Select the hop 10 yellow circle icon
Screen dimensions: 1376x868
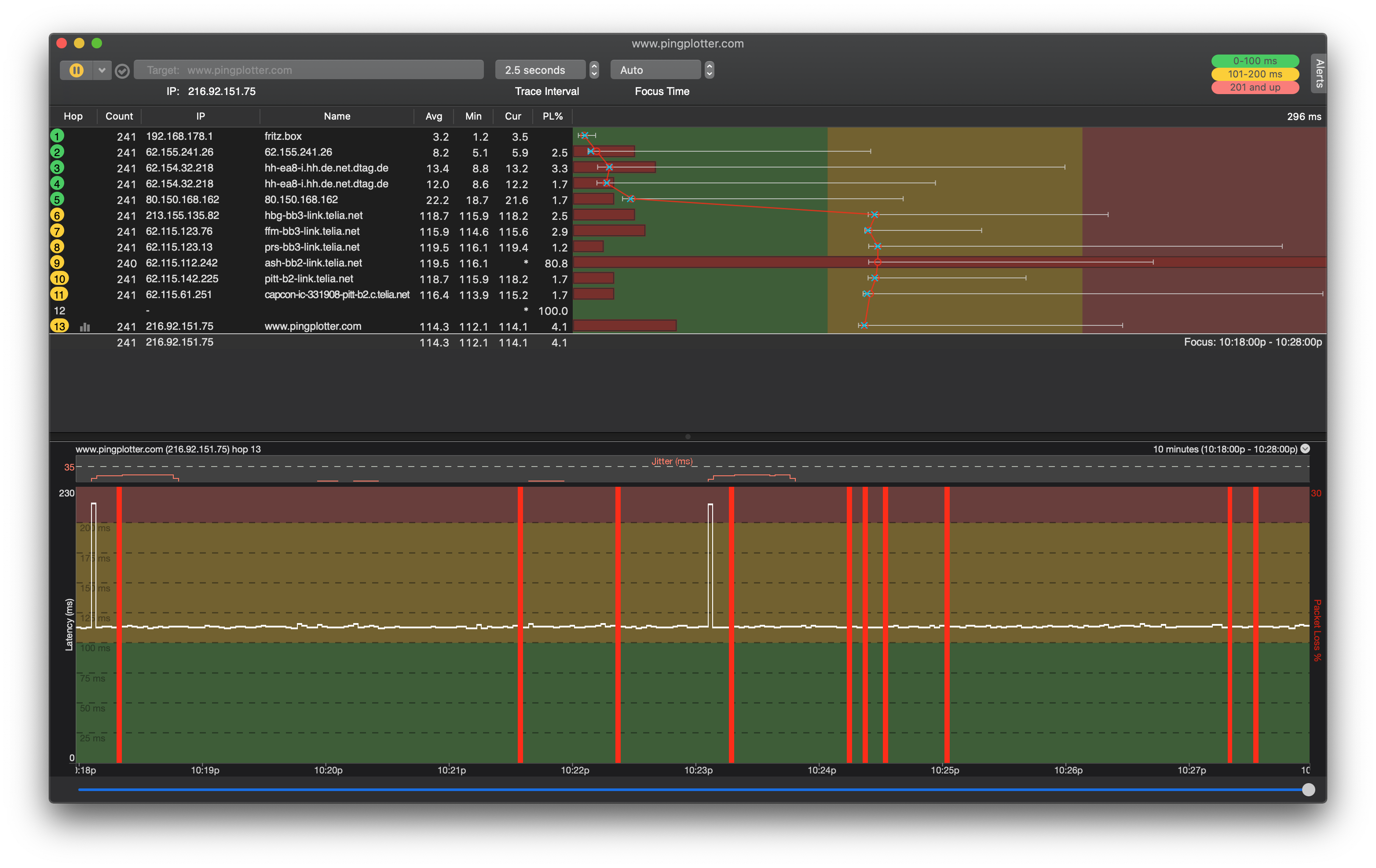59,279
